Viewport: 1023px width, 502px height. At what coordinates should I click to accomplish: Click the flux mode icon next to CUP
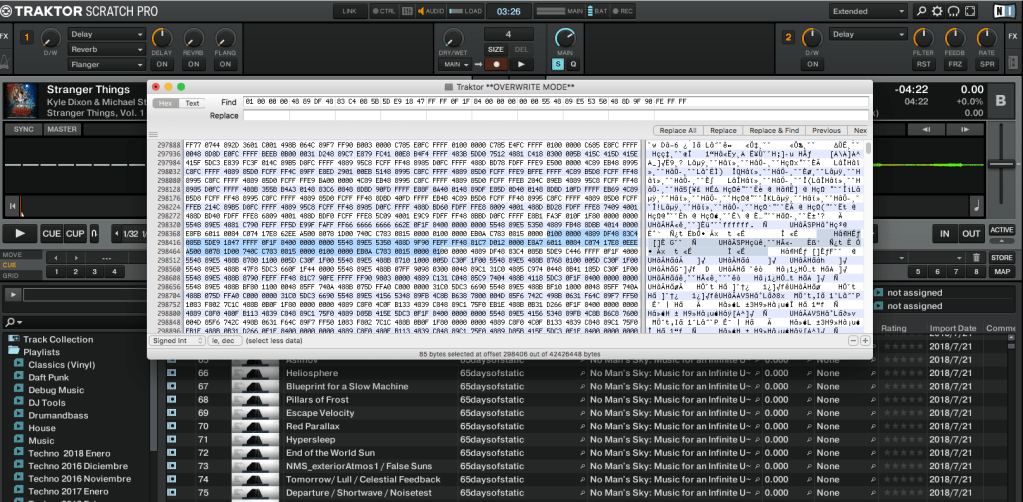94,233
